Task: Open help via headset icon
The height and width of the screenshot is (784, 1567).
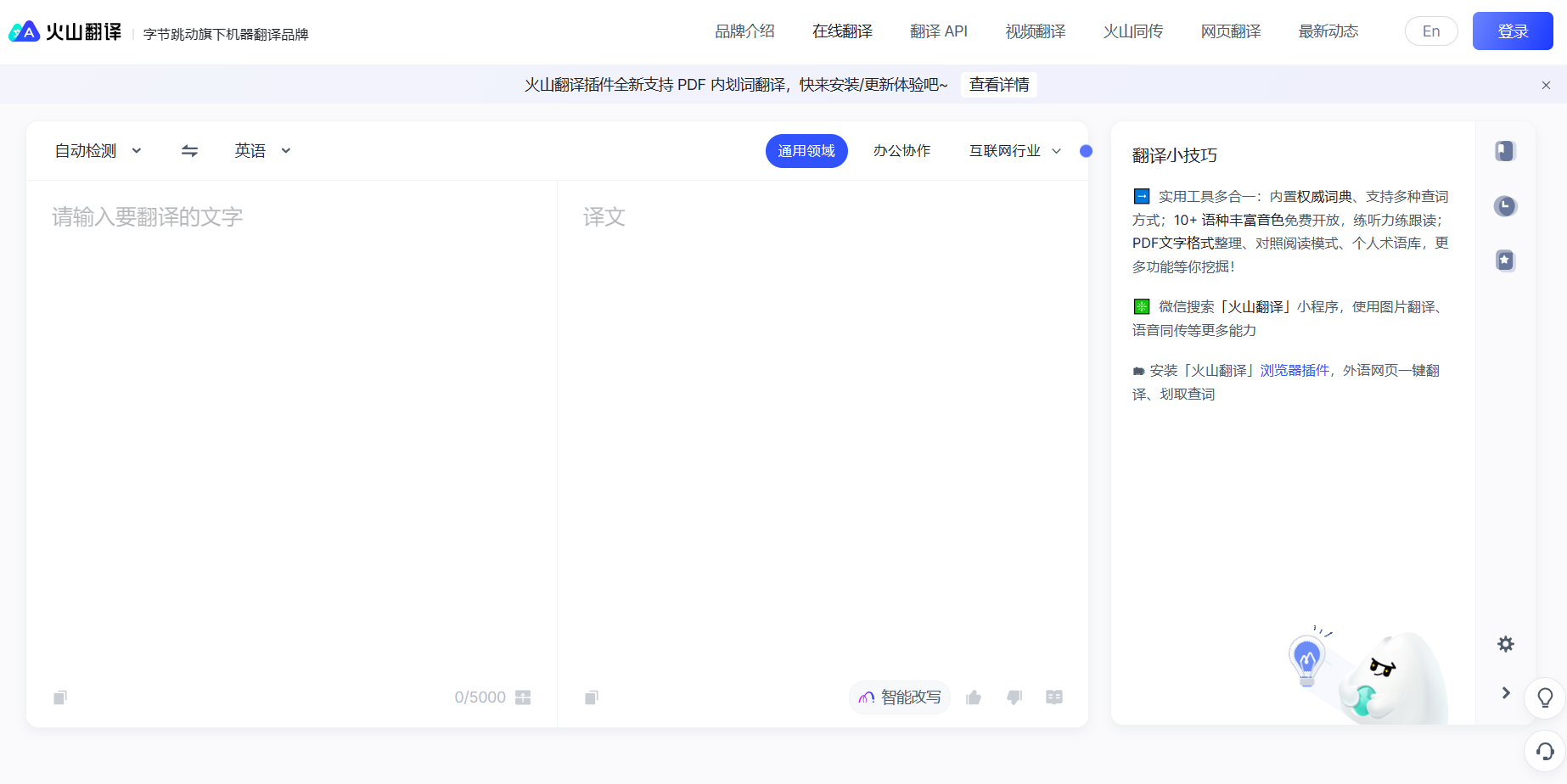Action: click(x=1544, y=752)
